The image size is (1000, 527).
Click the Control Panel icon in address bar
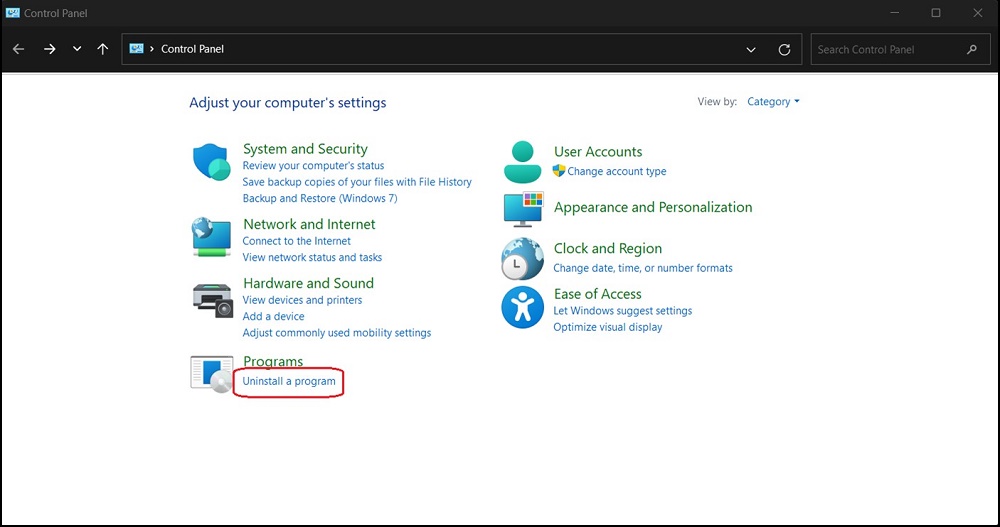(x=136, y=48)
